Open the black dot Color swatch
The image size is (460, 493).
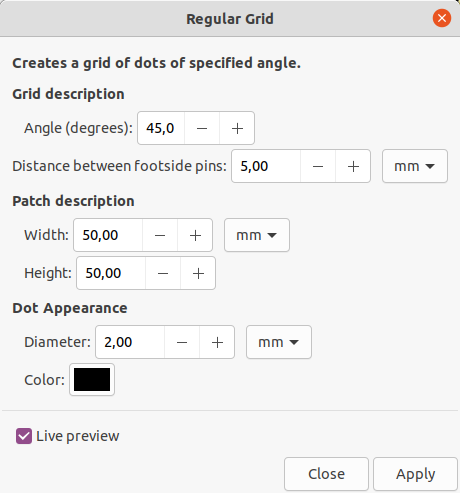point(92,380)
